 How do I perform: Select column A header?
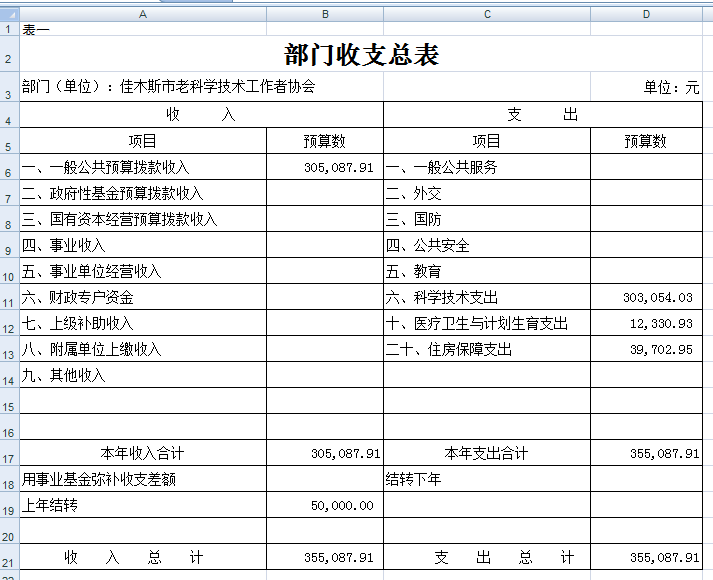143,15
